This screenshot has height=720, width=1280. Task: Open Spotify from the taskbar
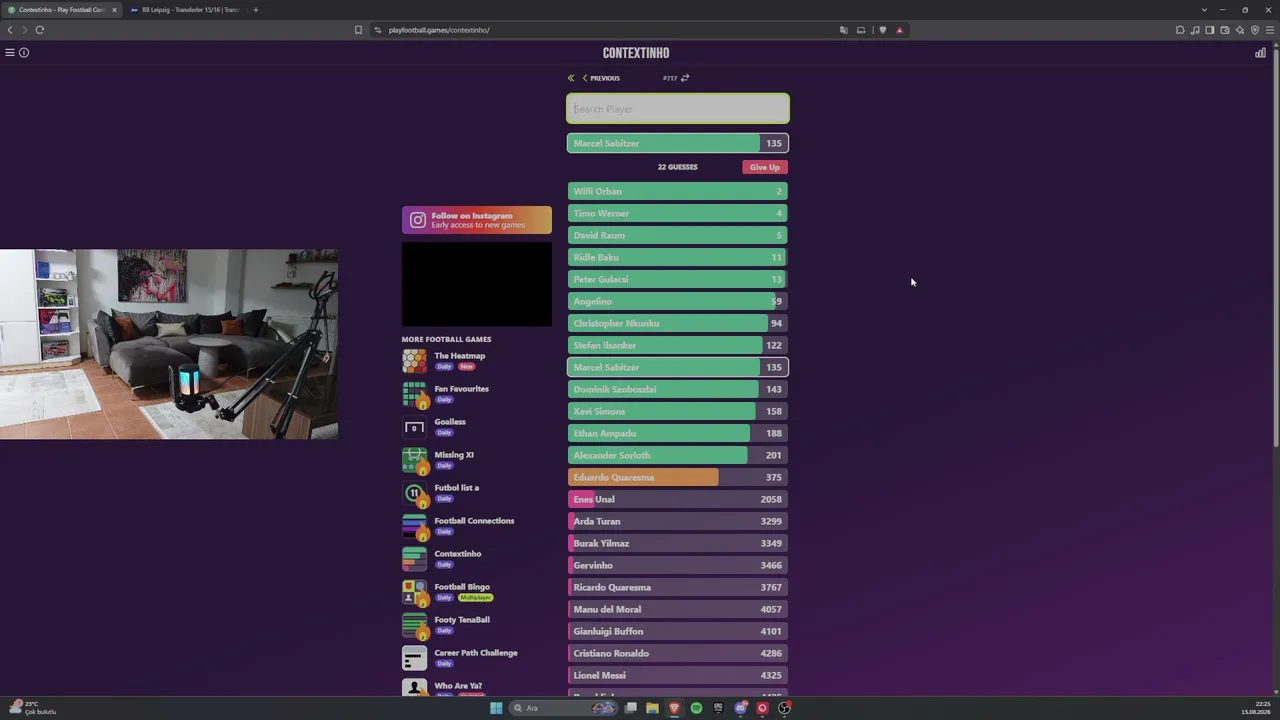pos(696,708)
